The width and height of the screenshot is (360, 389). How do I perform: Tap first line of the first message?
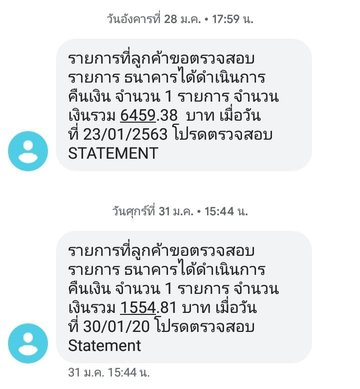(x=161, y=58)
